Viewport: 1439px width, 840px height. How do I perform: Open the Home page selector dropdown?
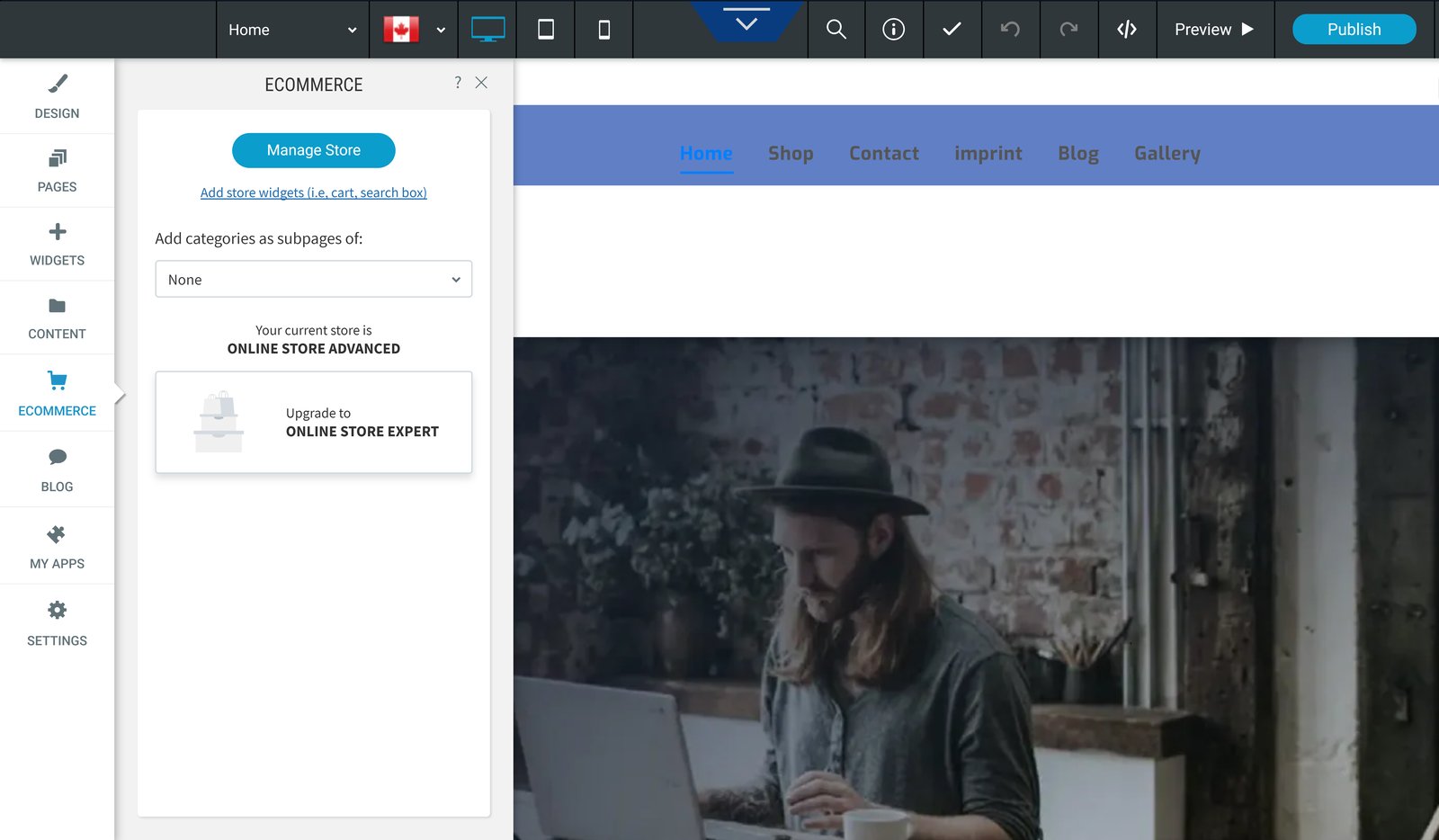tap(292, 30)
